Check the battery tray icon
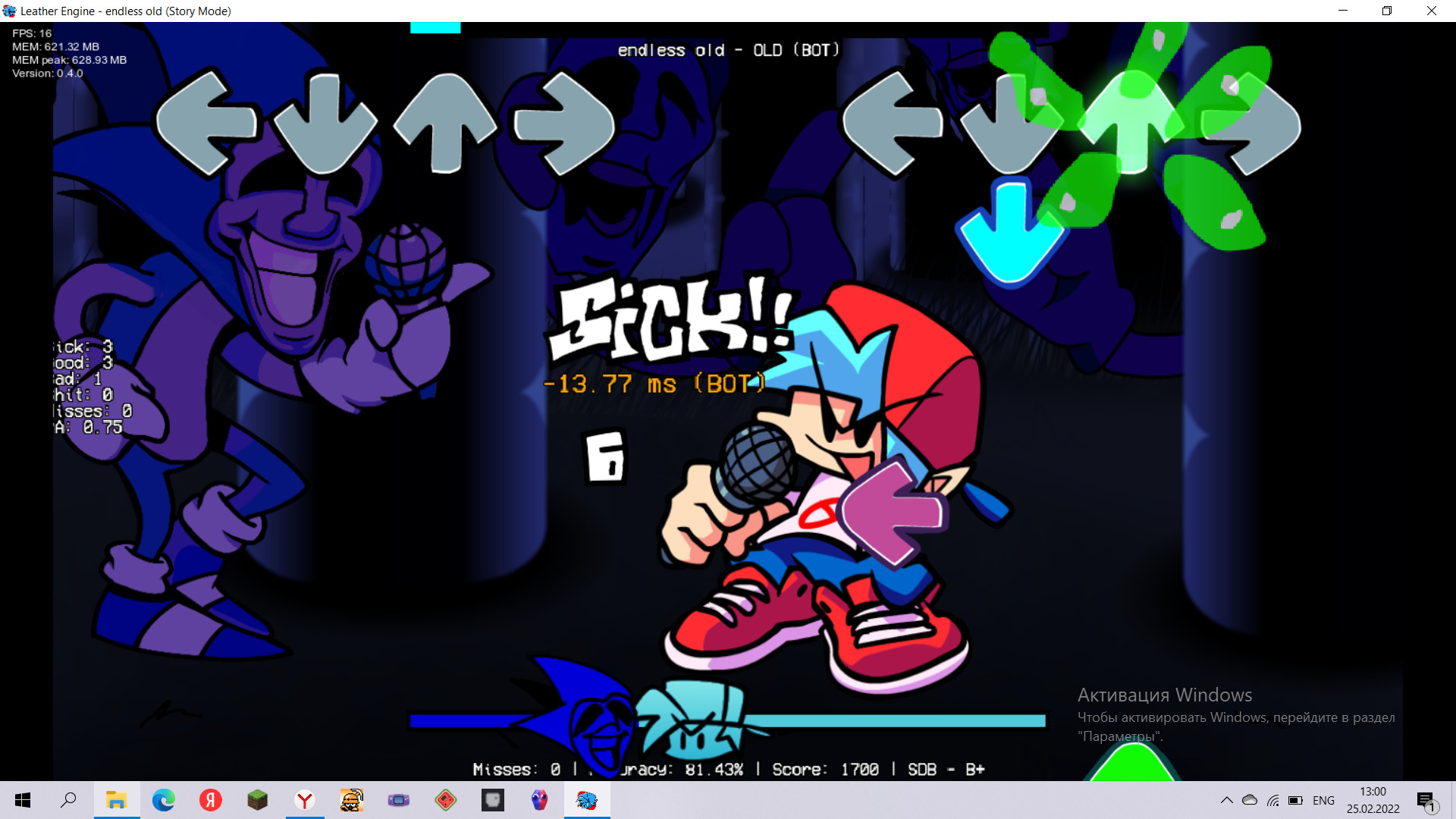 click(x=1296, y=800)
